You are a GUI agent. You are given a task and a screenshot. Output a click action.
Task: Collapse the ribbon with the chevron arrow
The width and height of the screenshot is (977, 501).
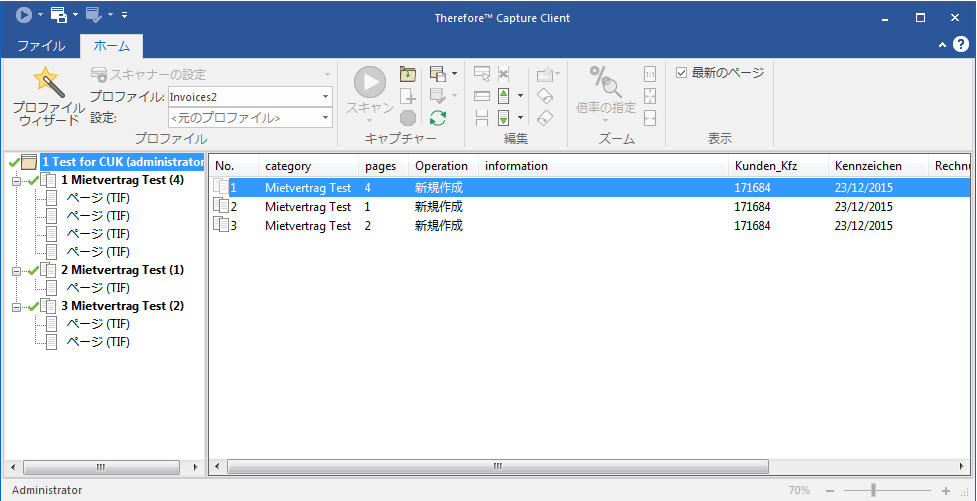942,45
